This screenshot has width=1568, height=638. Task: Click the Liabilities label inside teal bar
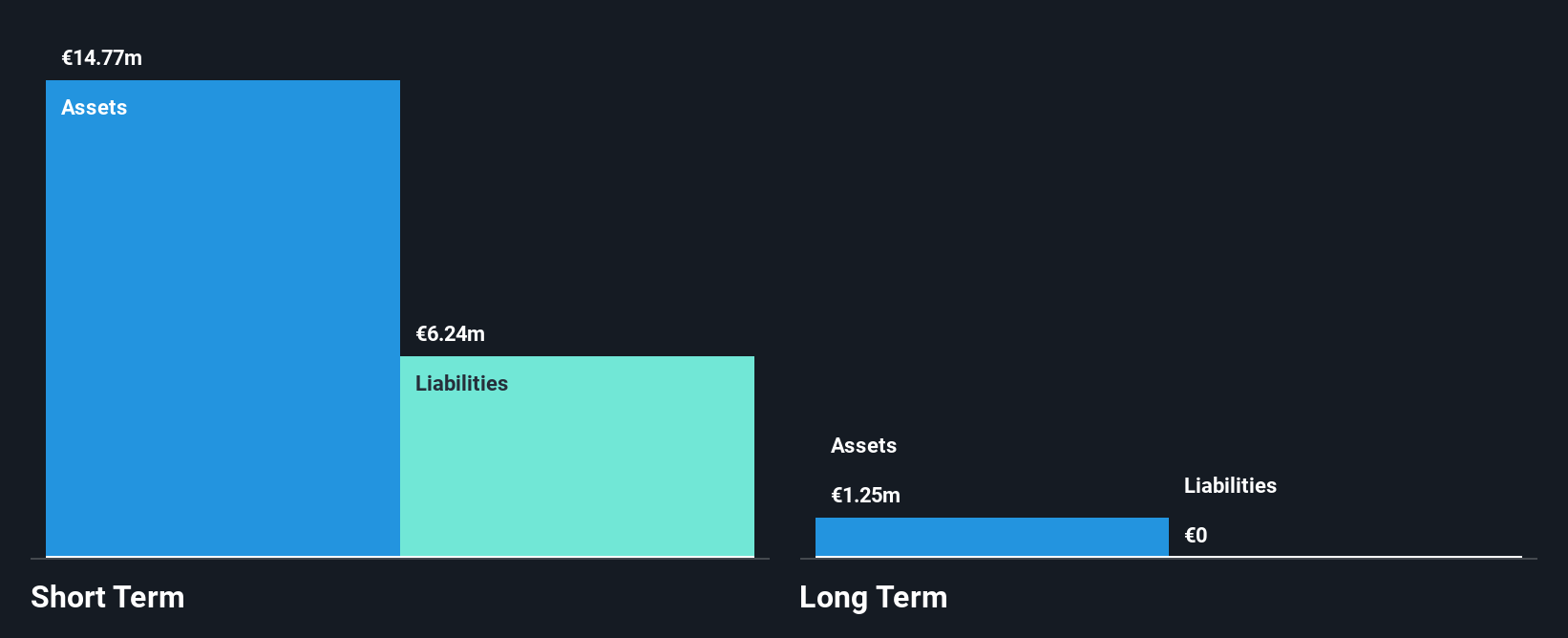pos(462,384)
